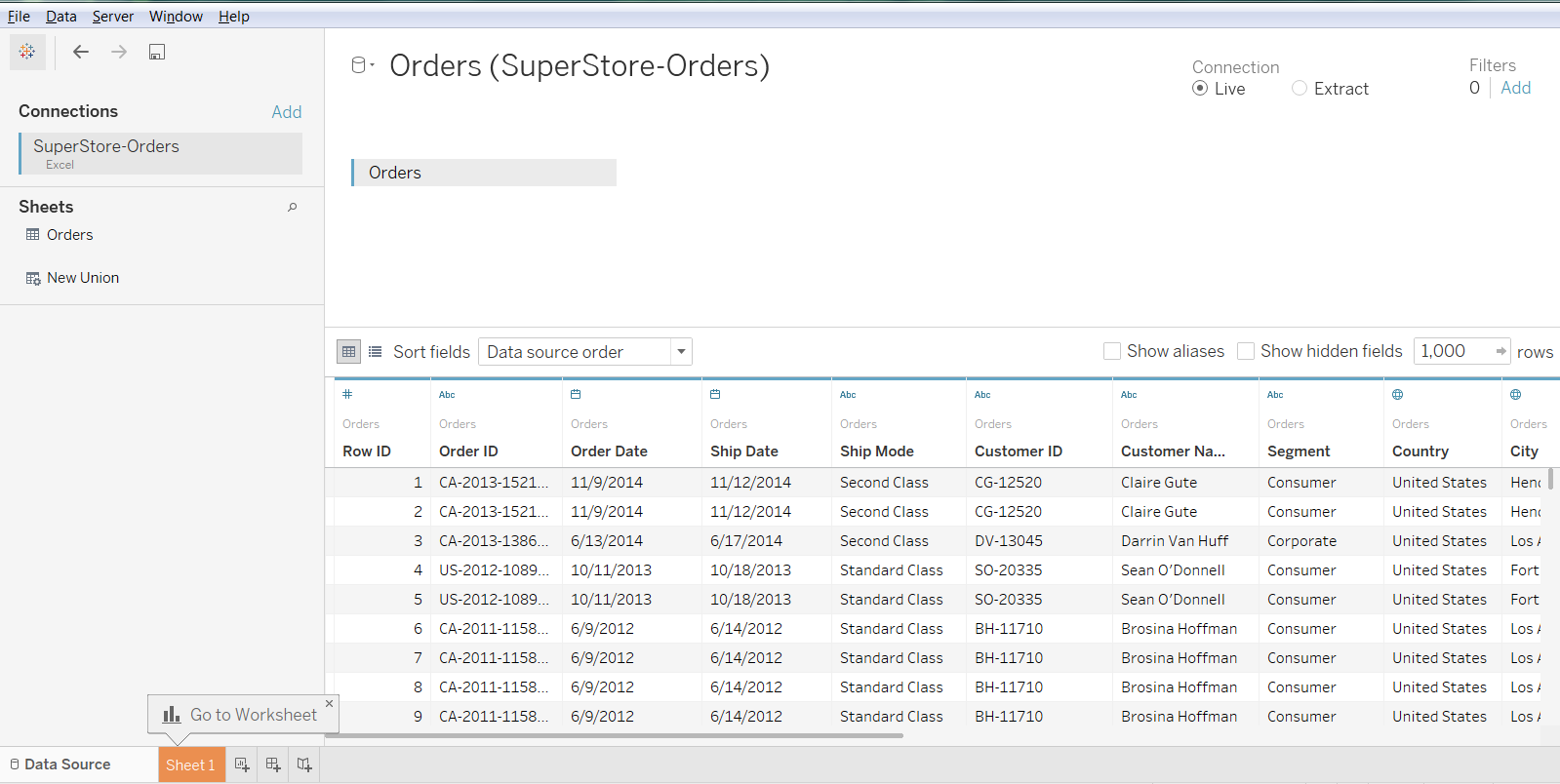Enable the Show aliases checkbox

point(1112,351)
